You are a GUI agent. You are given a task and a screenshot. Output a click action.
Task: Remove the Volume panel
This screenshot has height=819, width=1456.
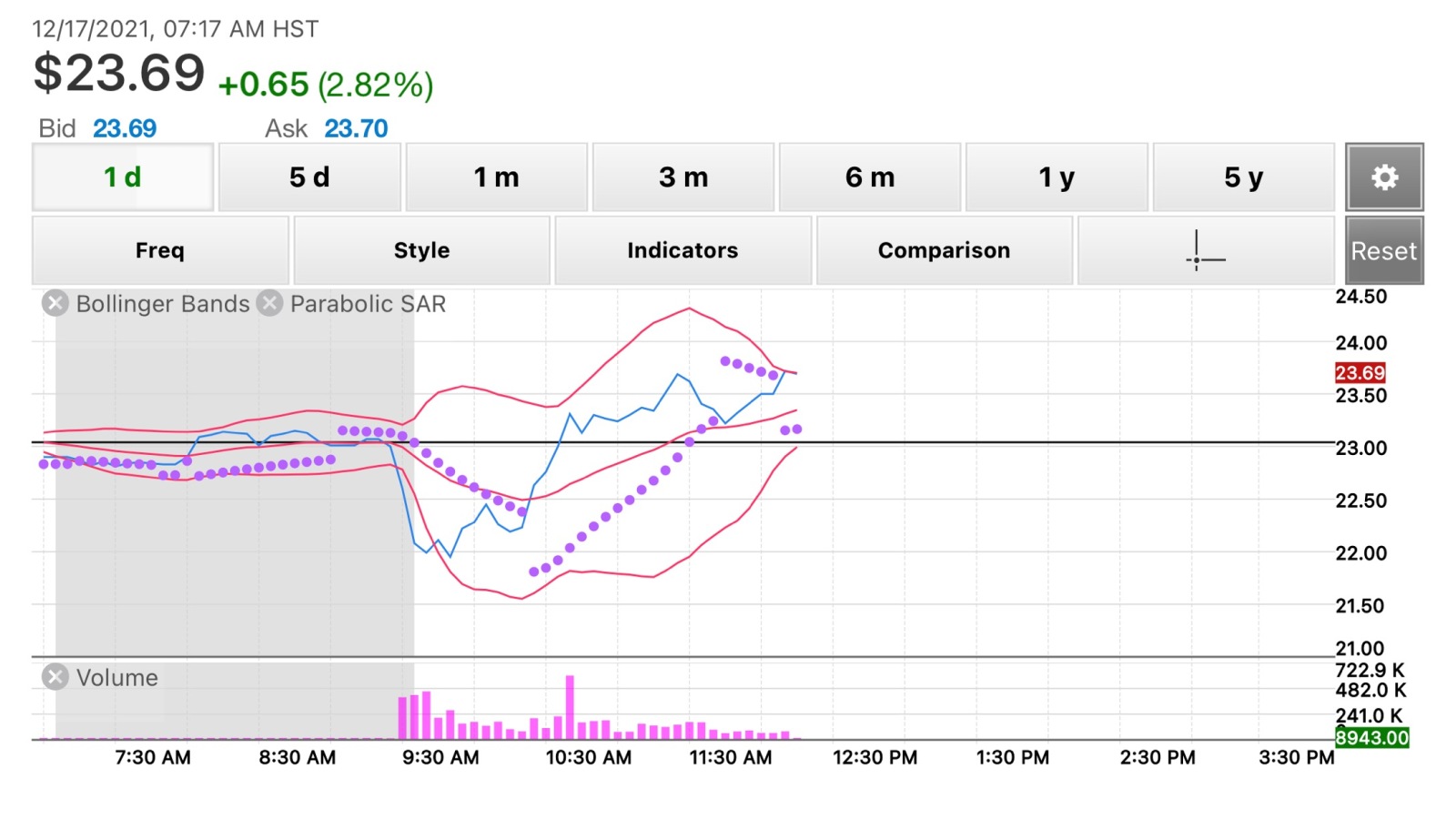click(56, 677)
